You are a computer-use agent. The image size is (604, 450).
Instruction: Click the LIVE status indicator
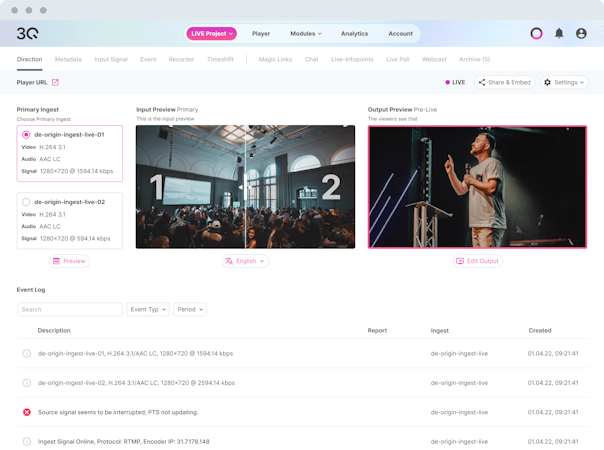[x=455, y=82]
